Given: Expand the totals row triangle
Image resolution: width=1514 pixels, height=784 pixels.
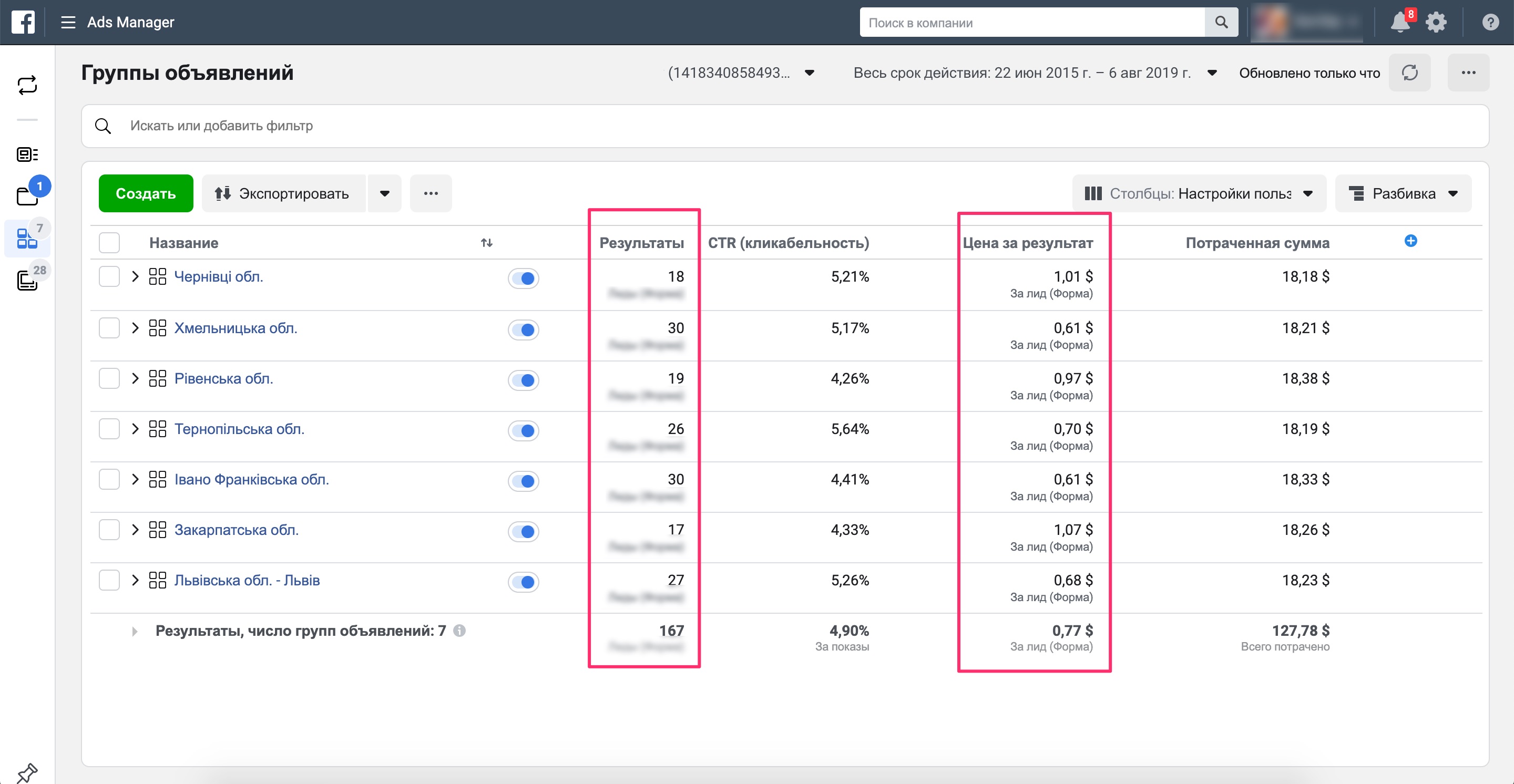Looking at the screenshot, I should tap(135, 632).
